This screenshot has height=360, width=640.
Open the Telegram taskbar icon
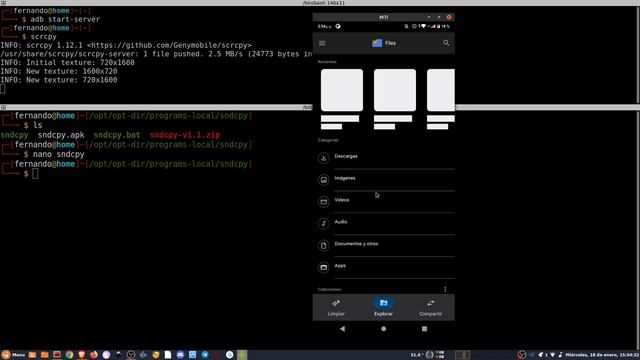[x=205, y=355]
